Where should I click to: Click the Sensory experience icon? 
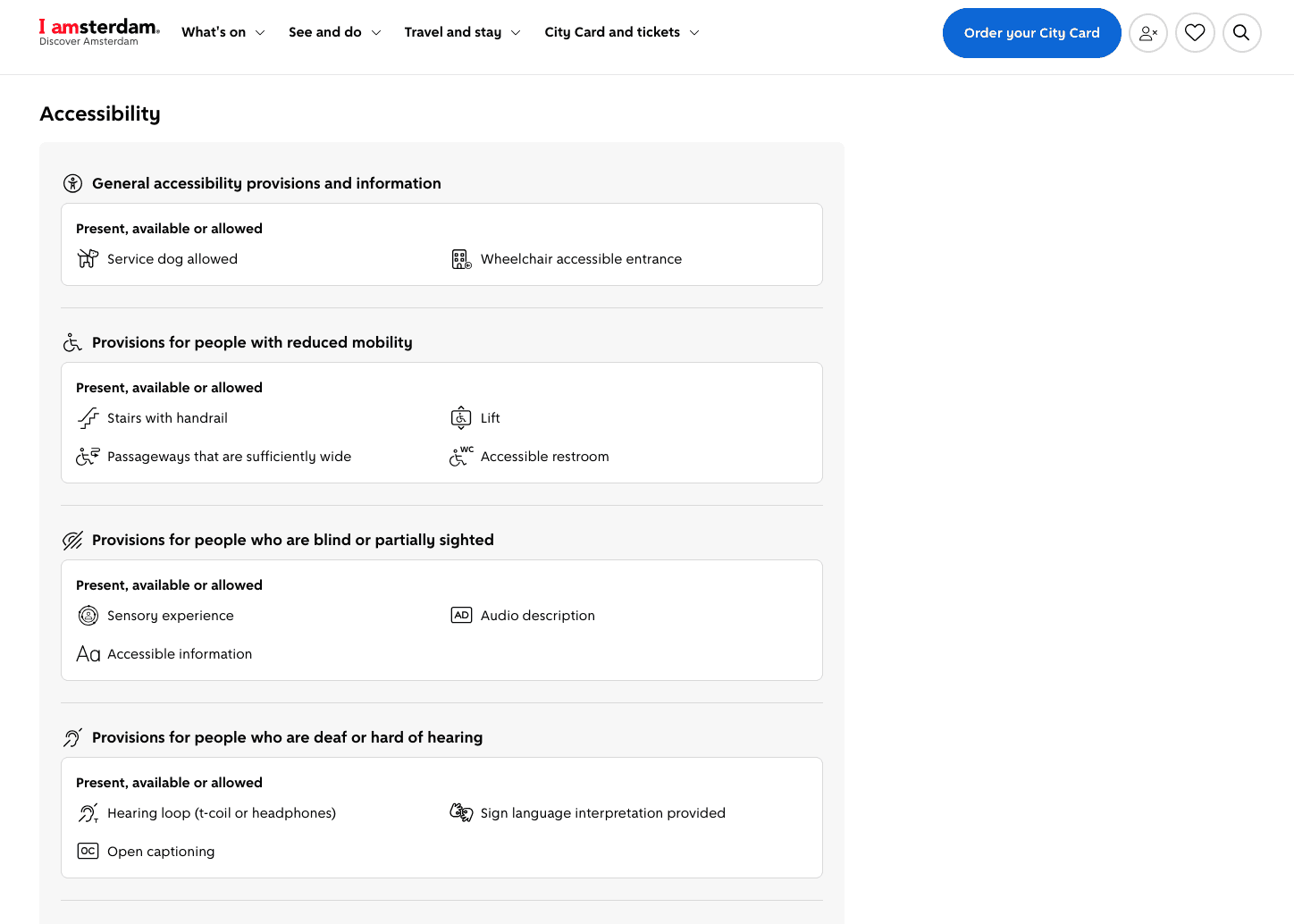[x=88, y=615]
